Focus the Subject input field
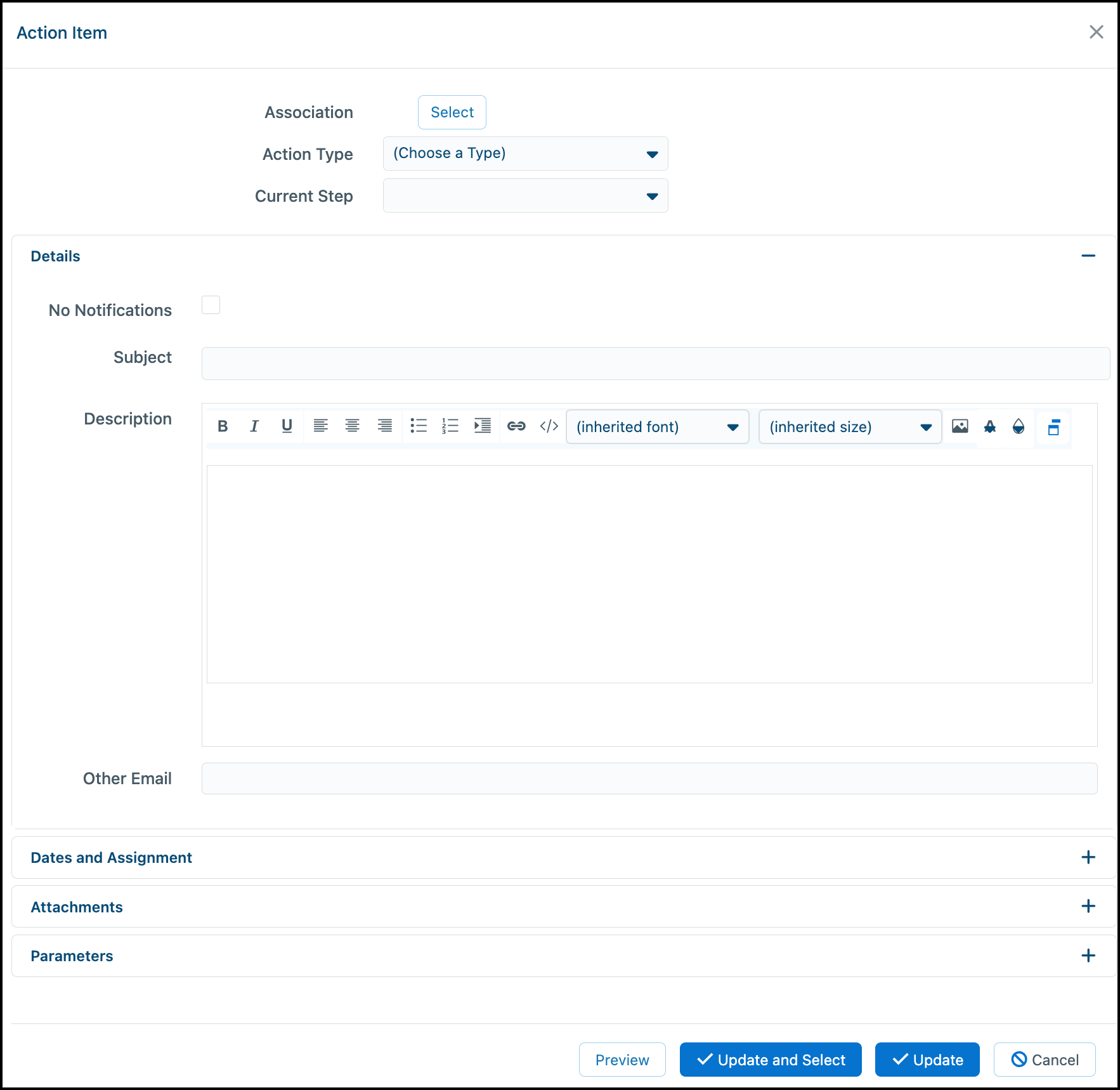The width and height of the screenshot is (1120, 1090). pyautogui.click(x=656, y=364)
